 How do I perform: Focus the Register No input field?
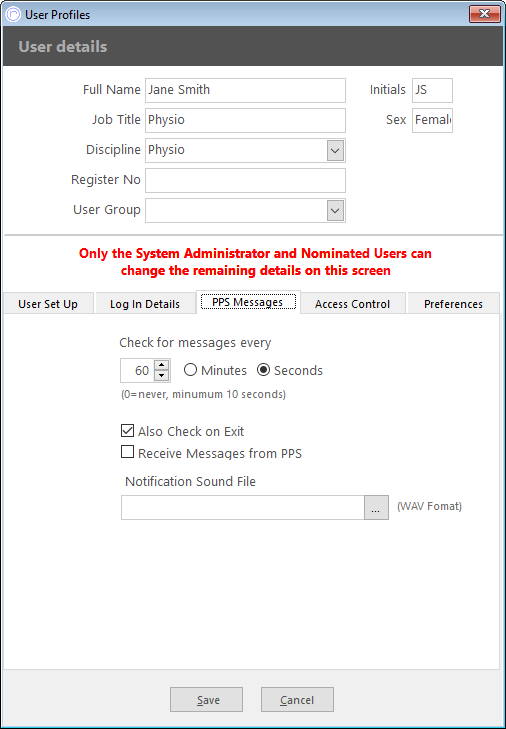245,180
